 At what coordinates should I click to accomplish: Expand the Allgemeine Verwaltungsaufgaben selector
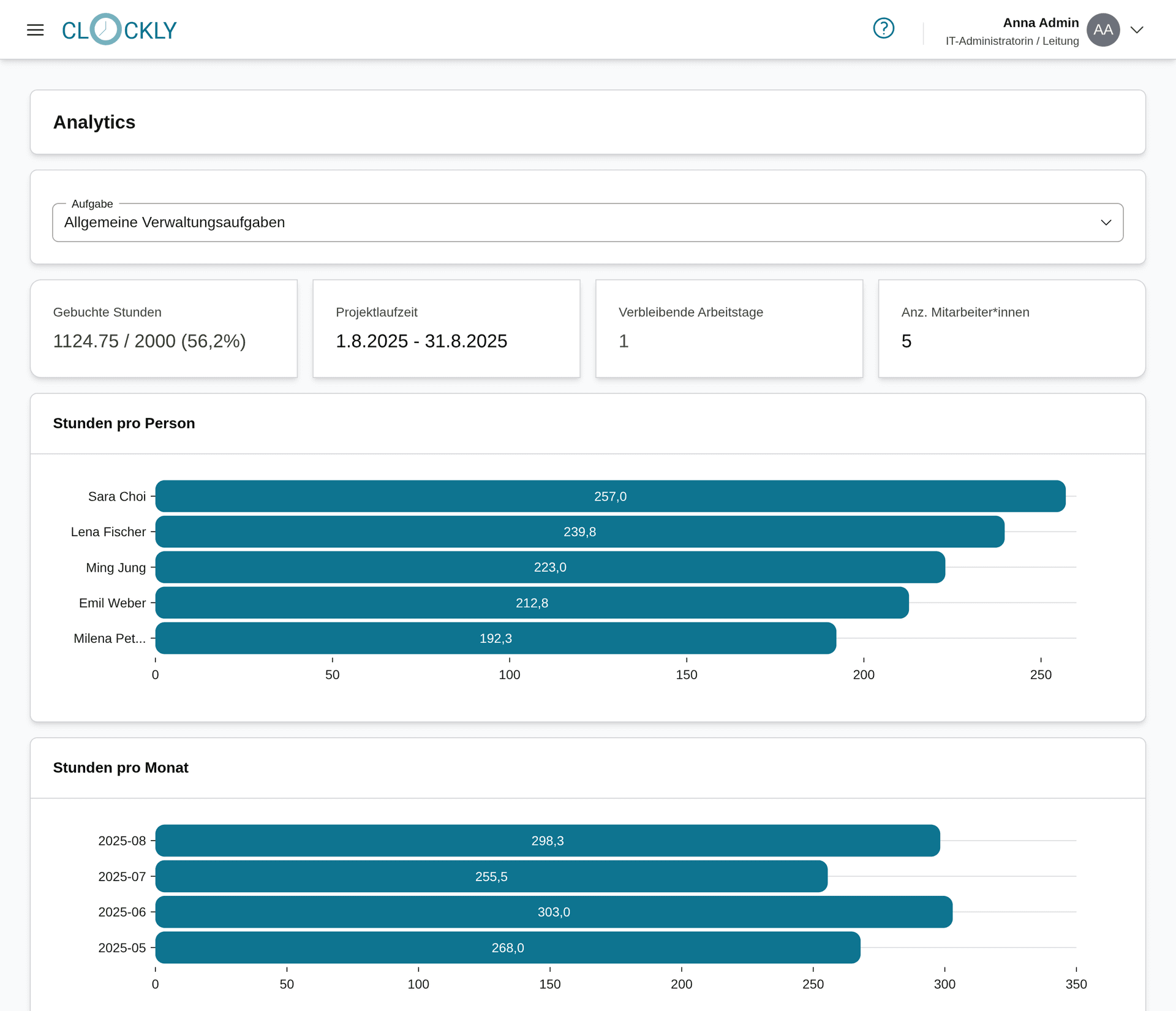(587, 222)
